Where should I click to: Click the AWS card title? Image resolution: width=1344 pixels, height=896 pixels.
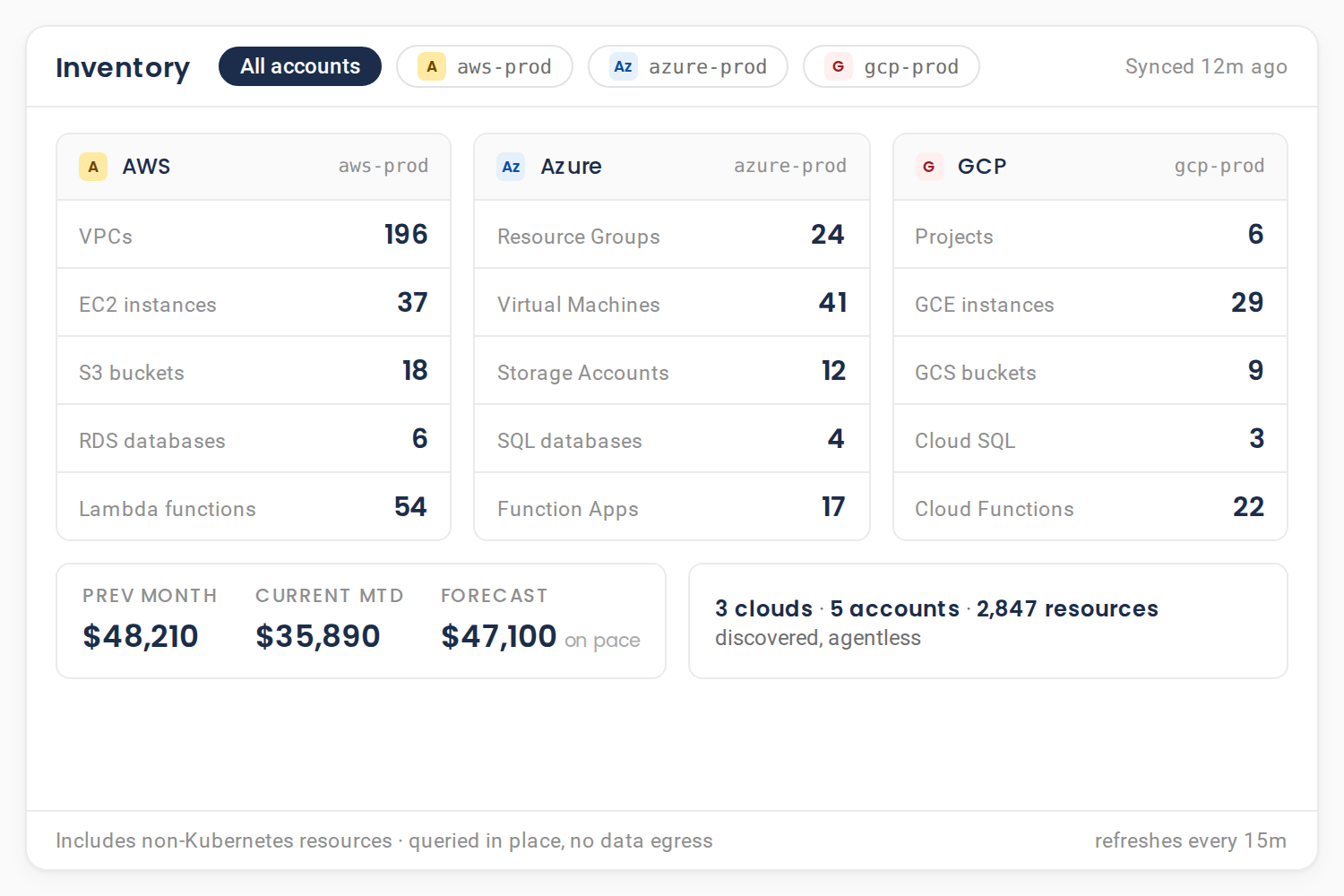coord(146,167)
